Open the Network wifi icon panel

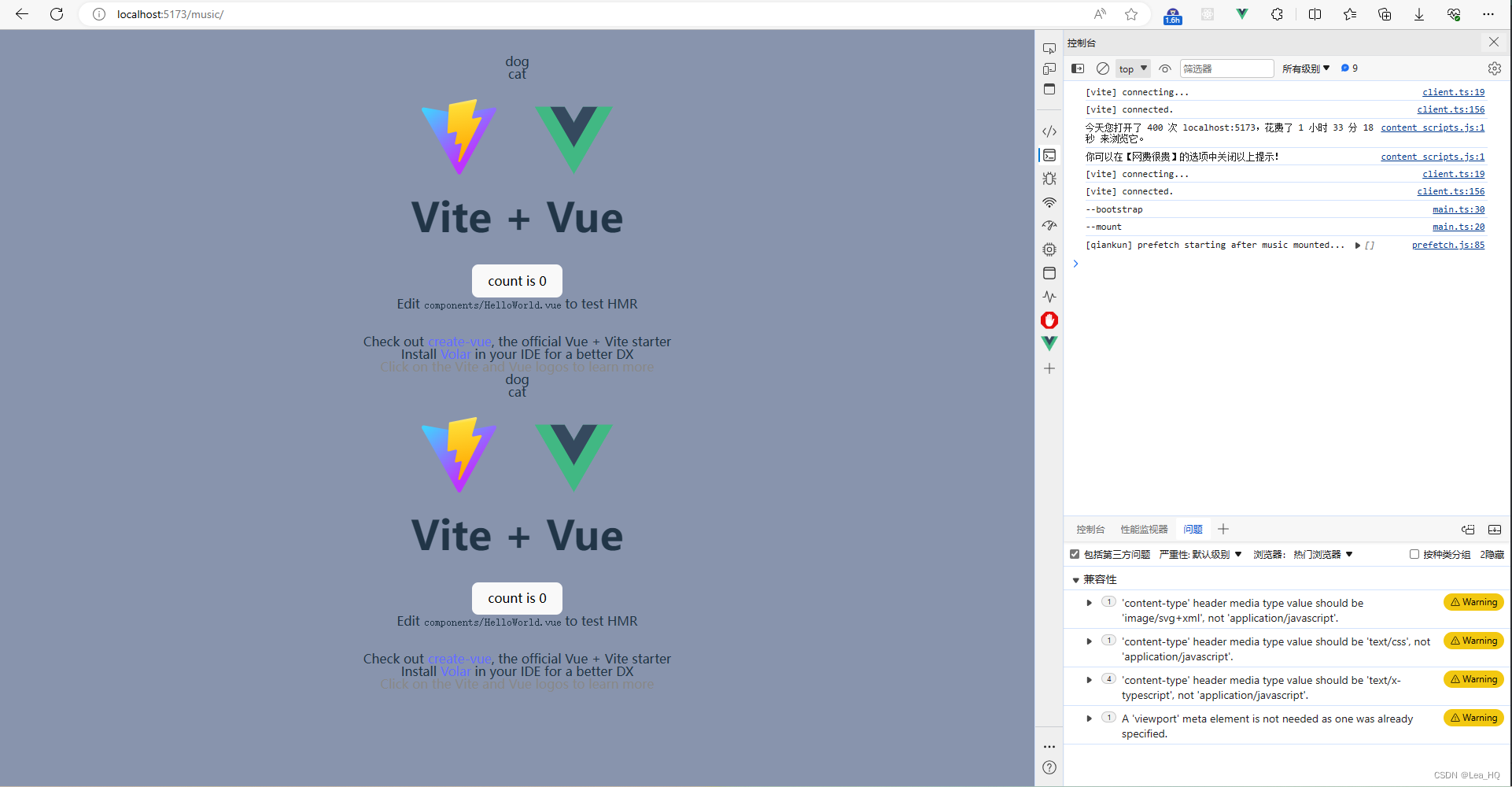click(x=1049, y=202)
